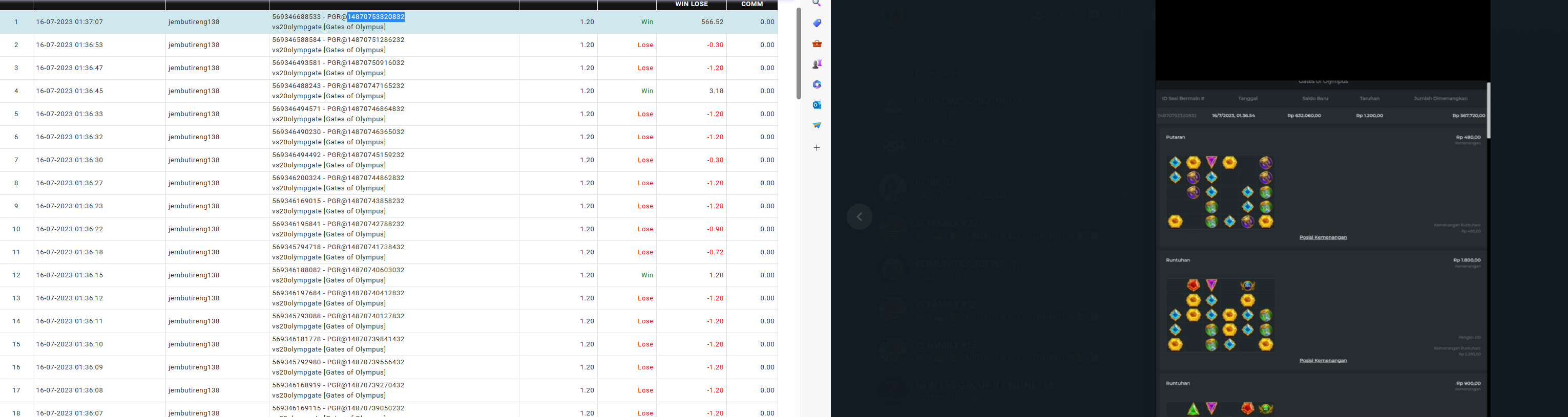Open the Microsoft 365 sidebar icon
This screenshot has width=1568, height=417.
(817, 84)
